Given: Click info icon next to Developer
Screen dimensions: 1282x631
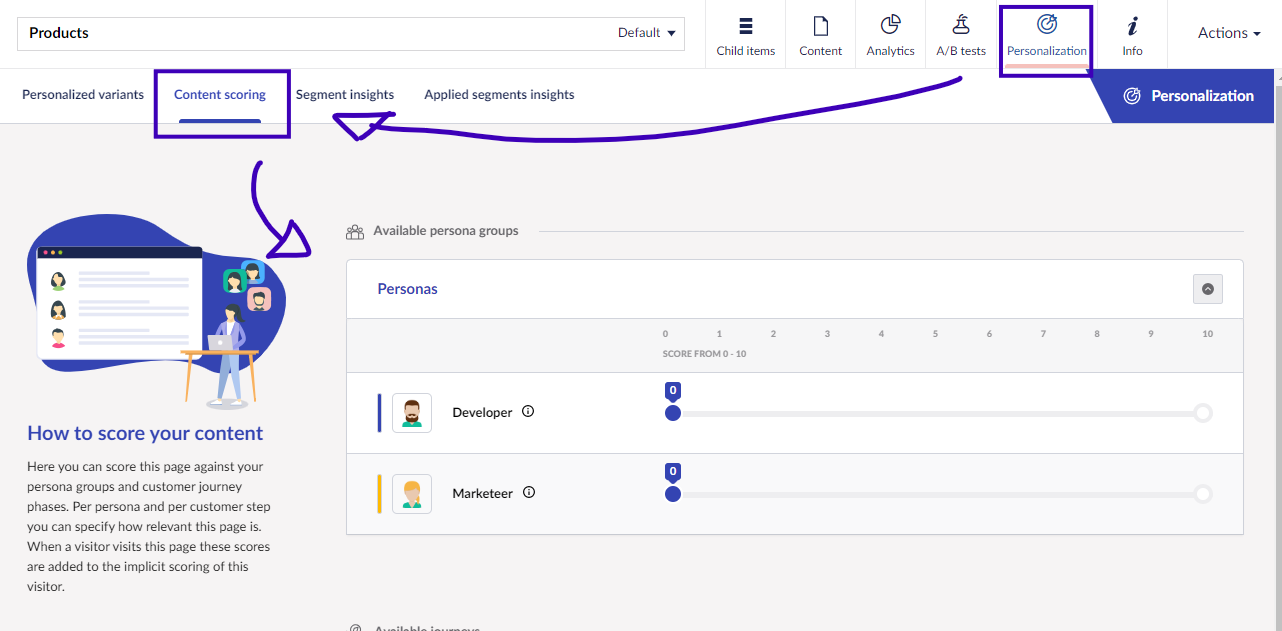Looking at the screenshot, I should 528,411.
